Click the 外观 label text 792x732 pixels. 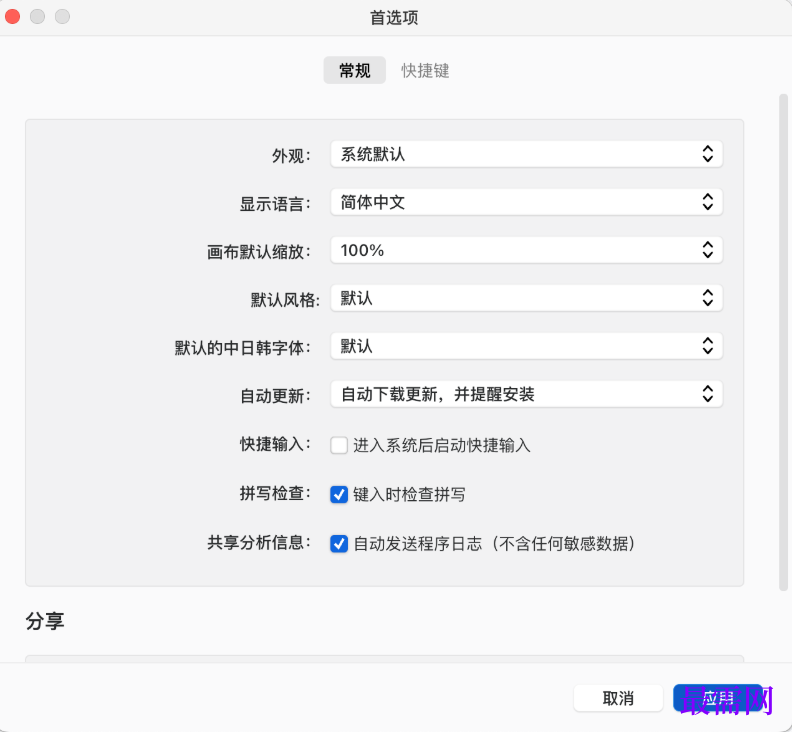coord(291,156)
